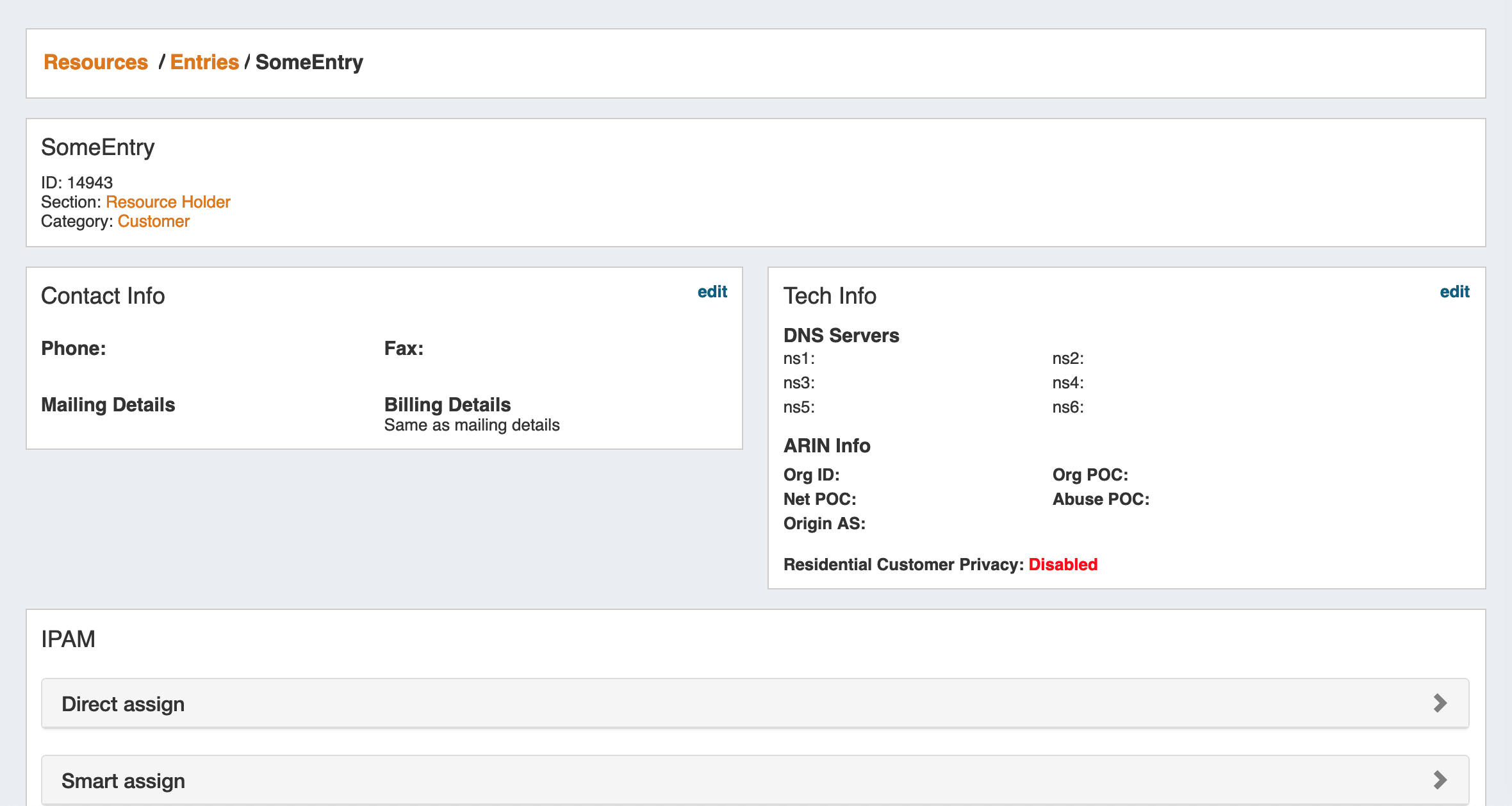Click the Smart assign chevron arrow

(x=1440, y=780)
